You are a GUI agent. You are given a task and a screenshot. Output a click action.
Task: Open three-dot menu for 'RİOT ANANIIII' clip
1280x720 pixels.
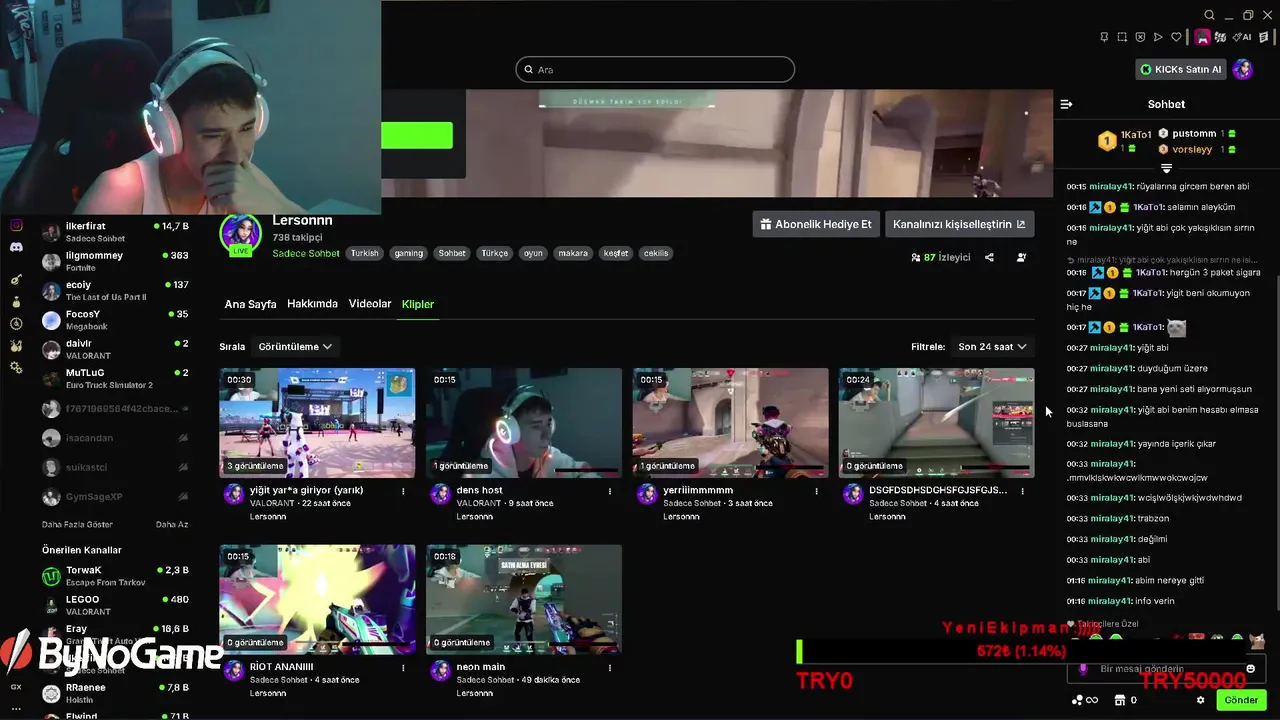[403, 667]
